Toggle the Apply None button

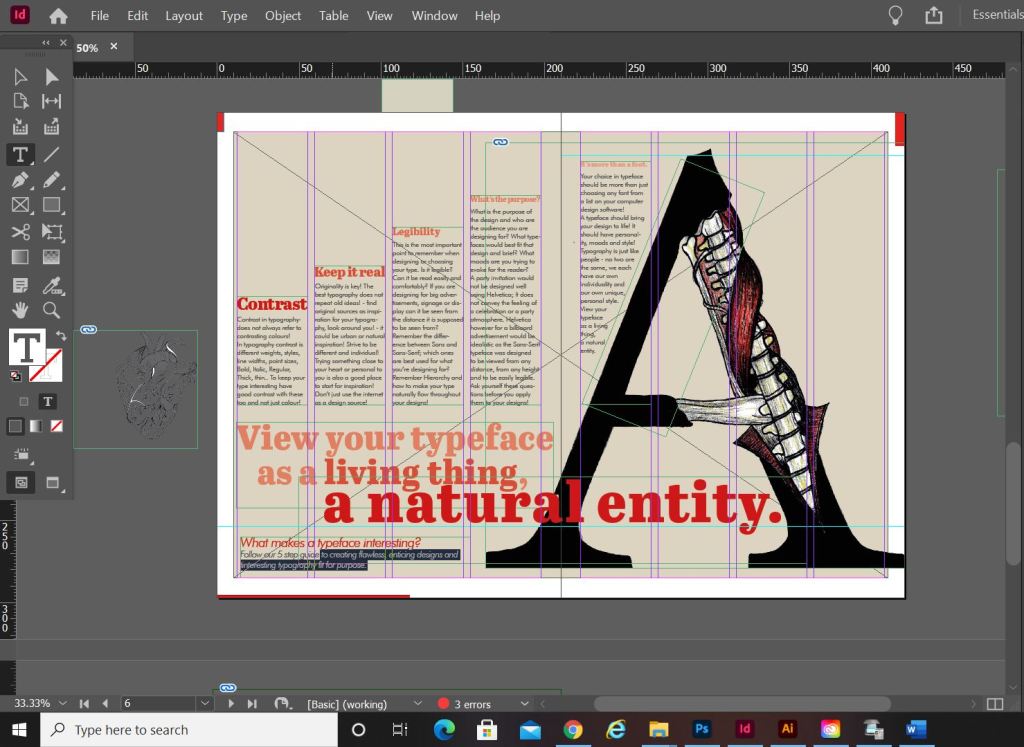coord(57,426)
